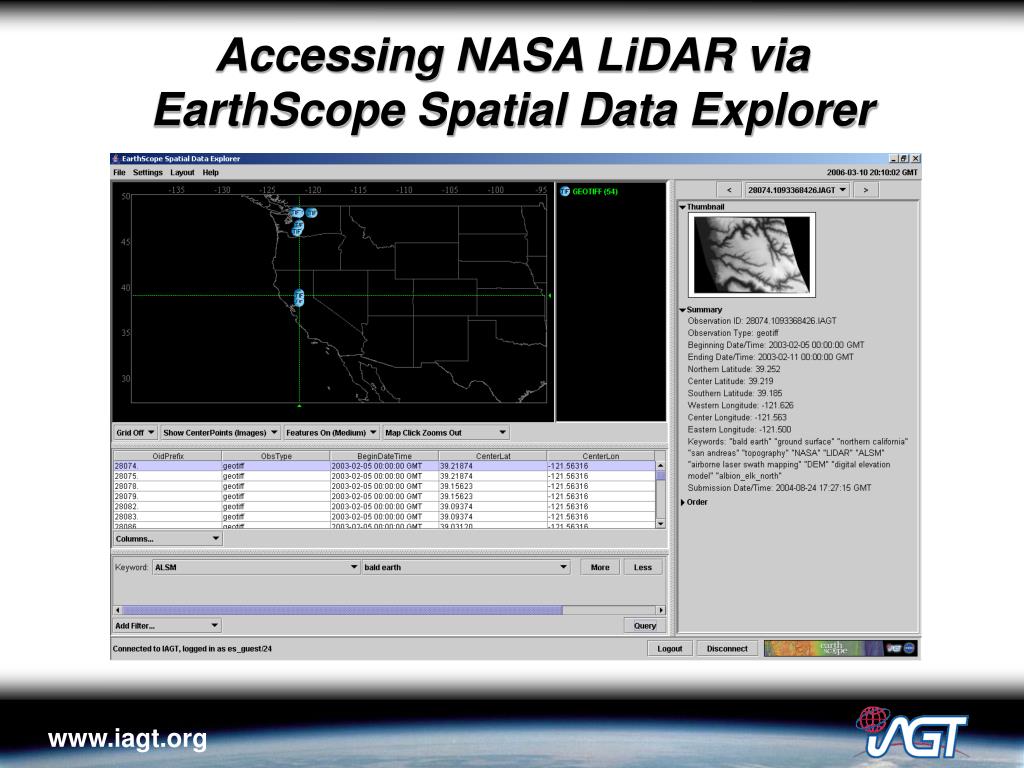The width and height of the screenshot is (1024, 768).
Task: Sort by BeginDateTime column header
Action: (x=384, y=456)
